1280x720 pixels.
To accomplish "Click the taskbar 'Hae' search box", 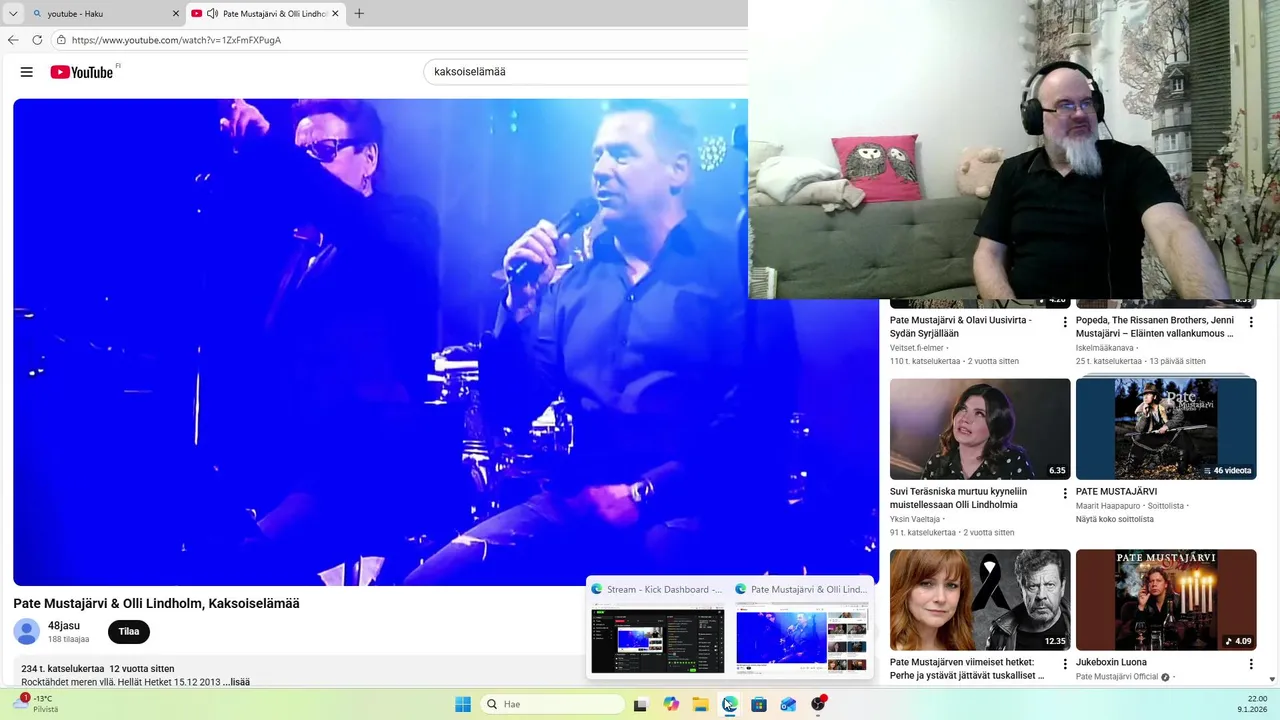I will [553, 704].
